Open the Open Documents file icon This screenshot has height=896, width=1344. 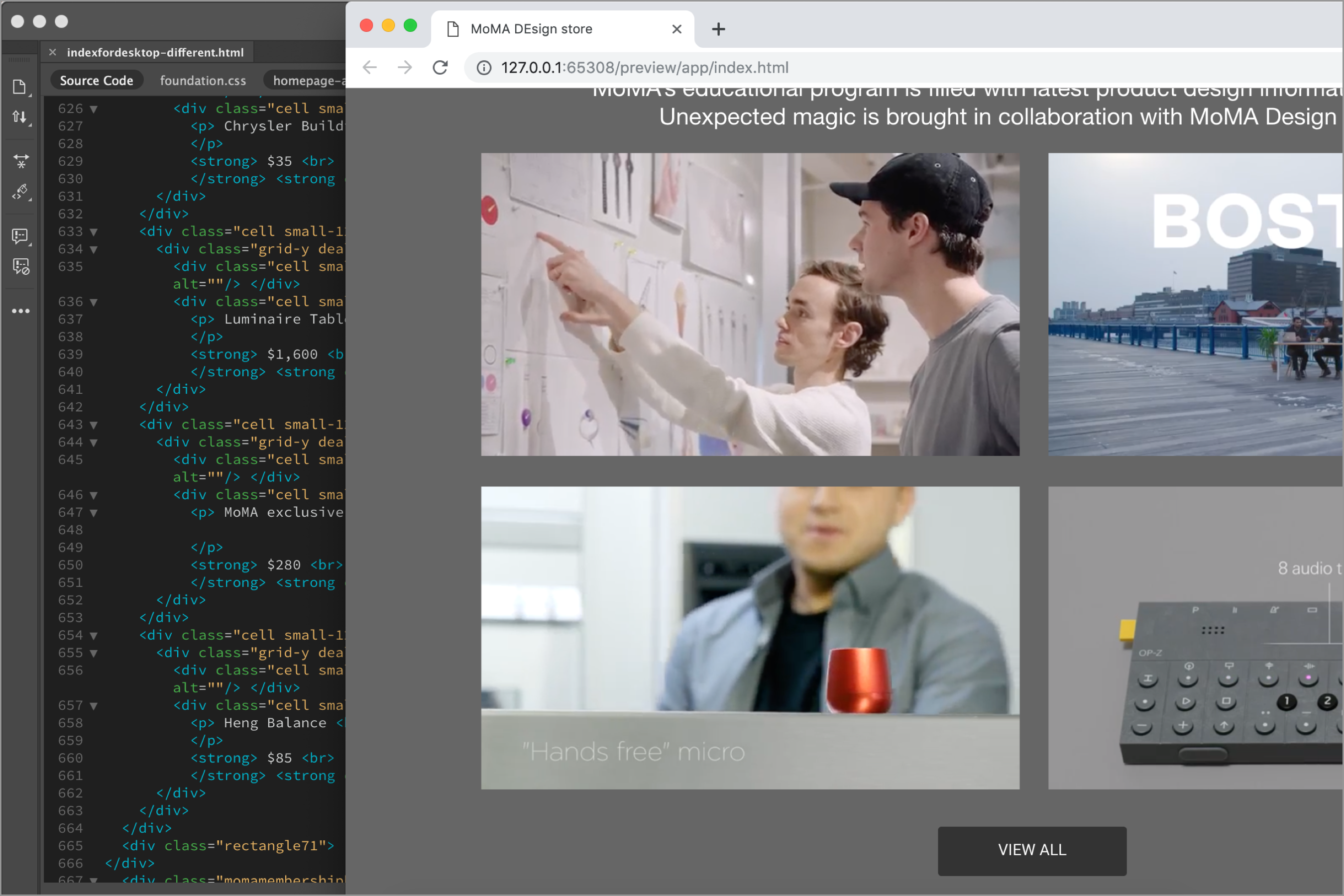19,87
